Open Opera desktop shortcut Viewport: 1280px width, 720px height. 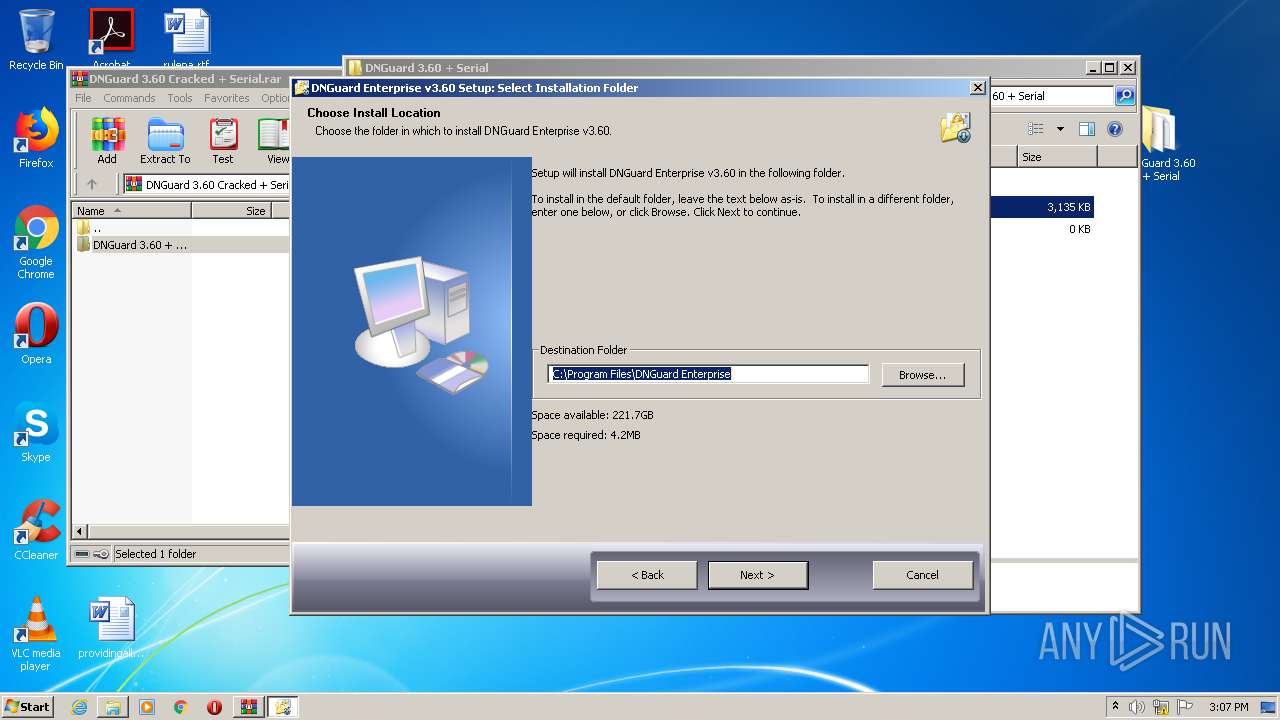point(36,334)
